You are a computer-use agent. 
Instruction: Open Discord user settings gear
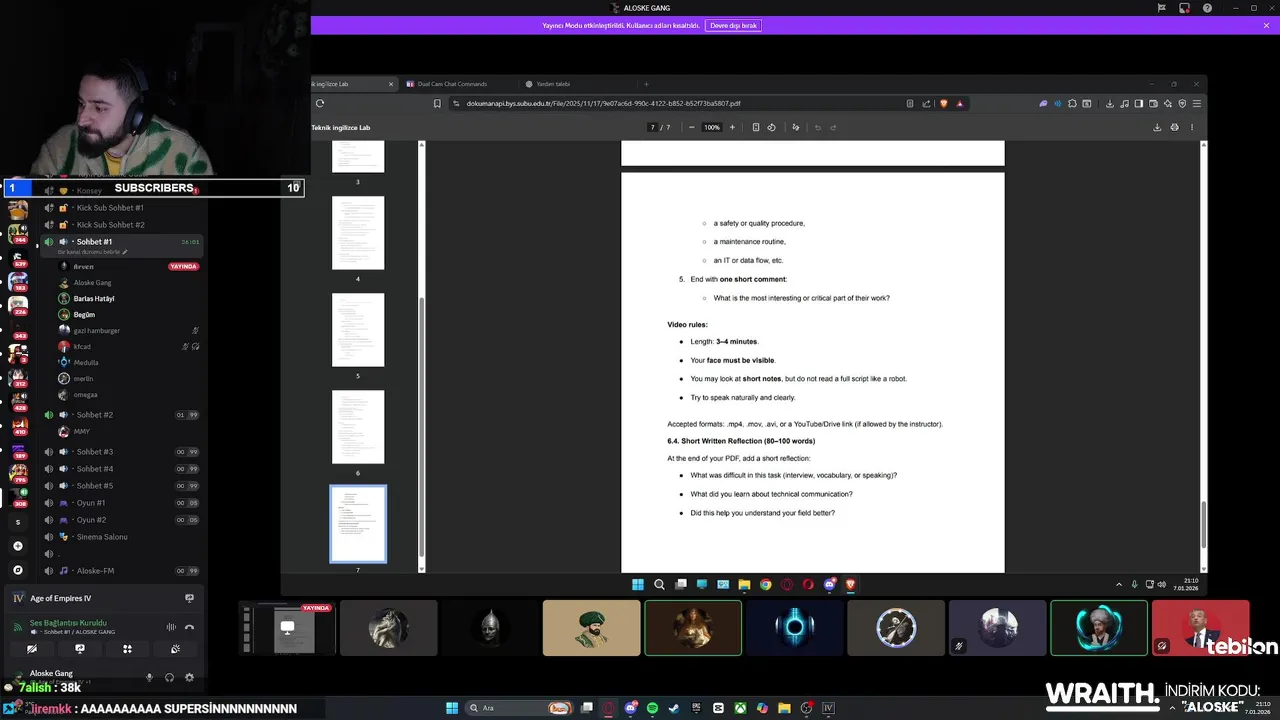point(189,677)
